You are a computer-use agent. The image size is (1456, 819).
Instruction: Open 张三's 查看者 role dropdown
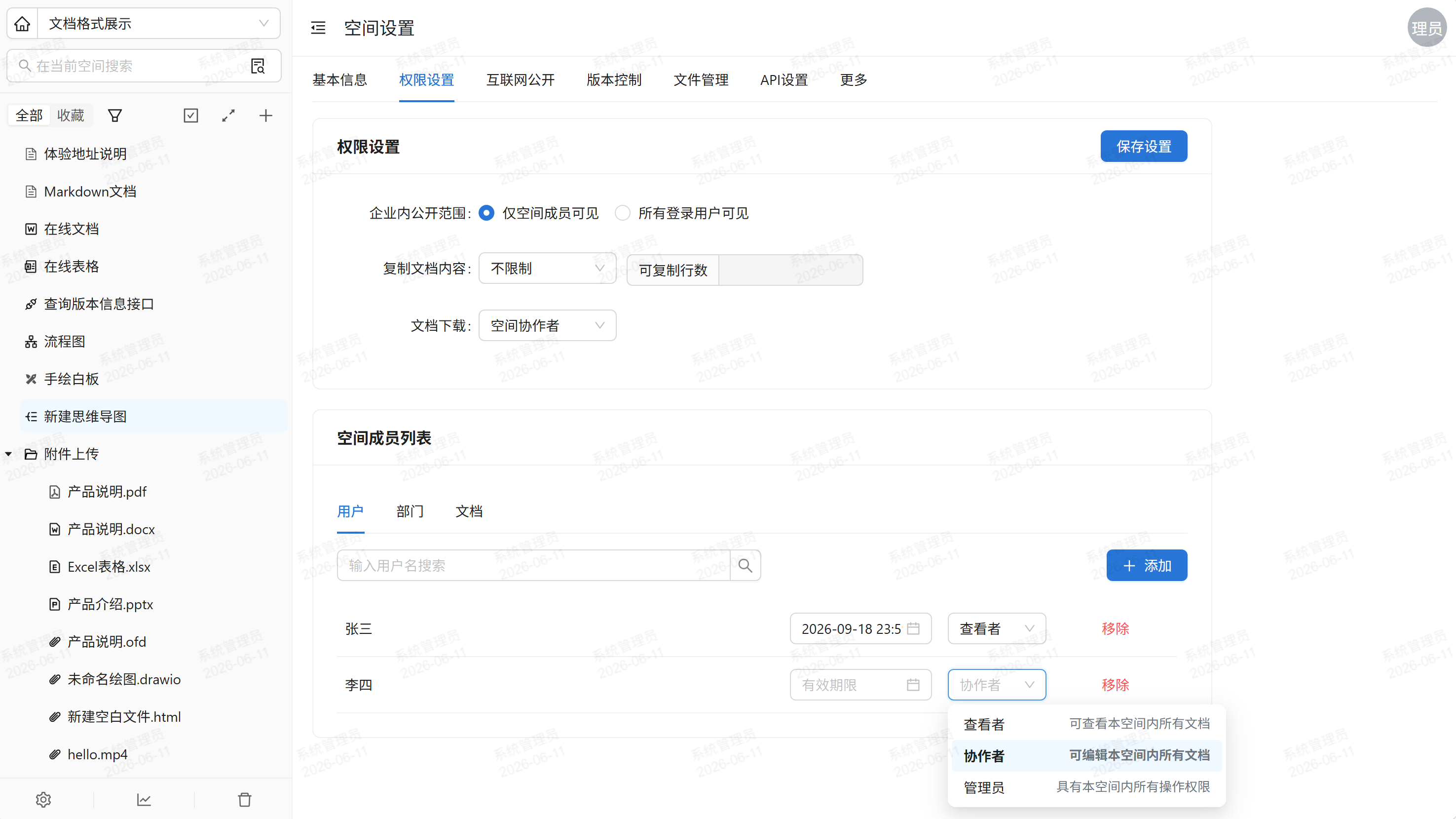point(997,628)
